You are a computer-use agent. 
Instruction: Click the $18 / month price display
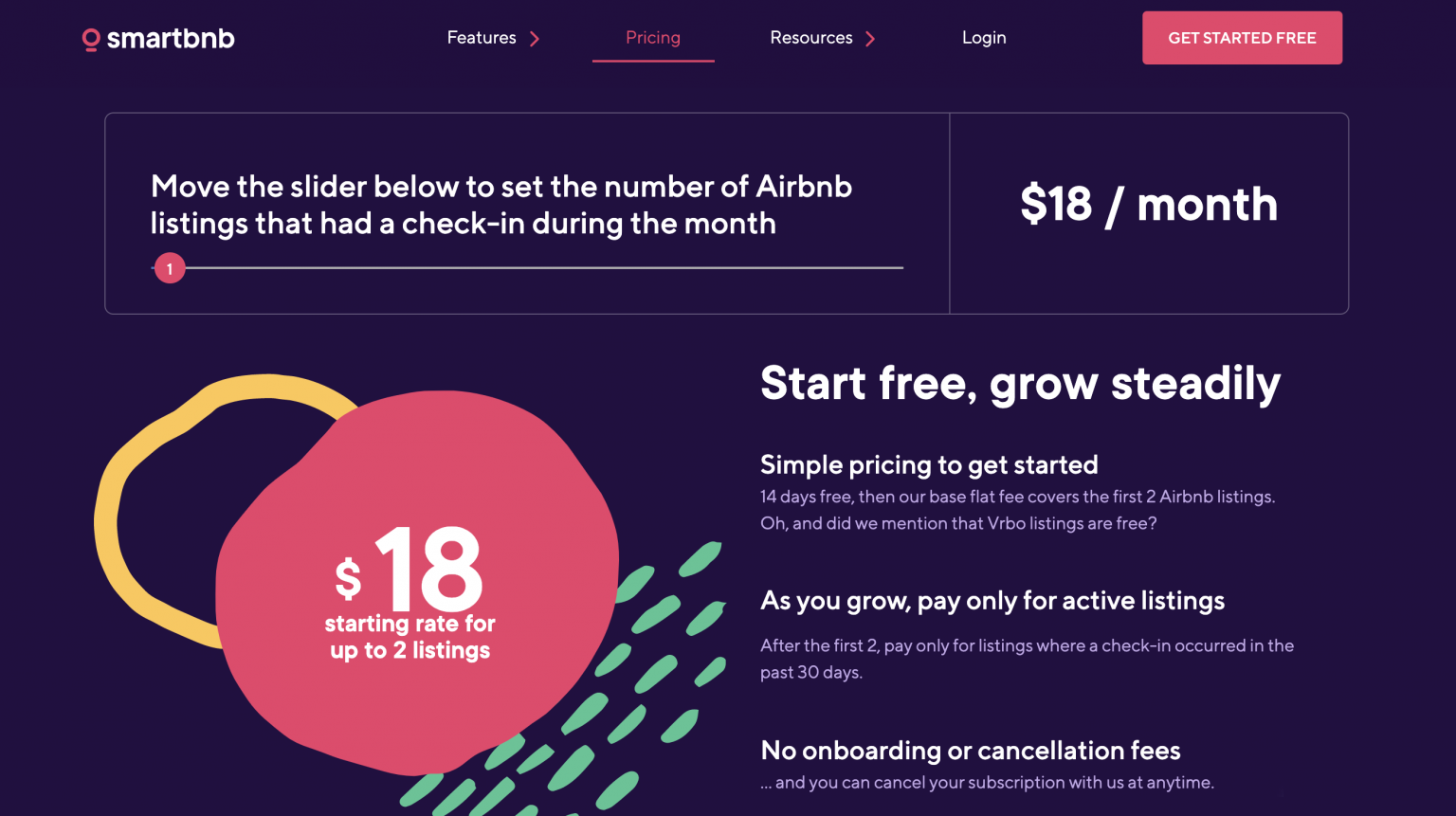pos(1149,204)
